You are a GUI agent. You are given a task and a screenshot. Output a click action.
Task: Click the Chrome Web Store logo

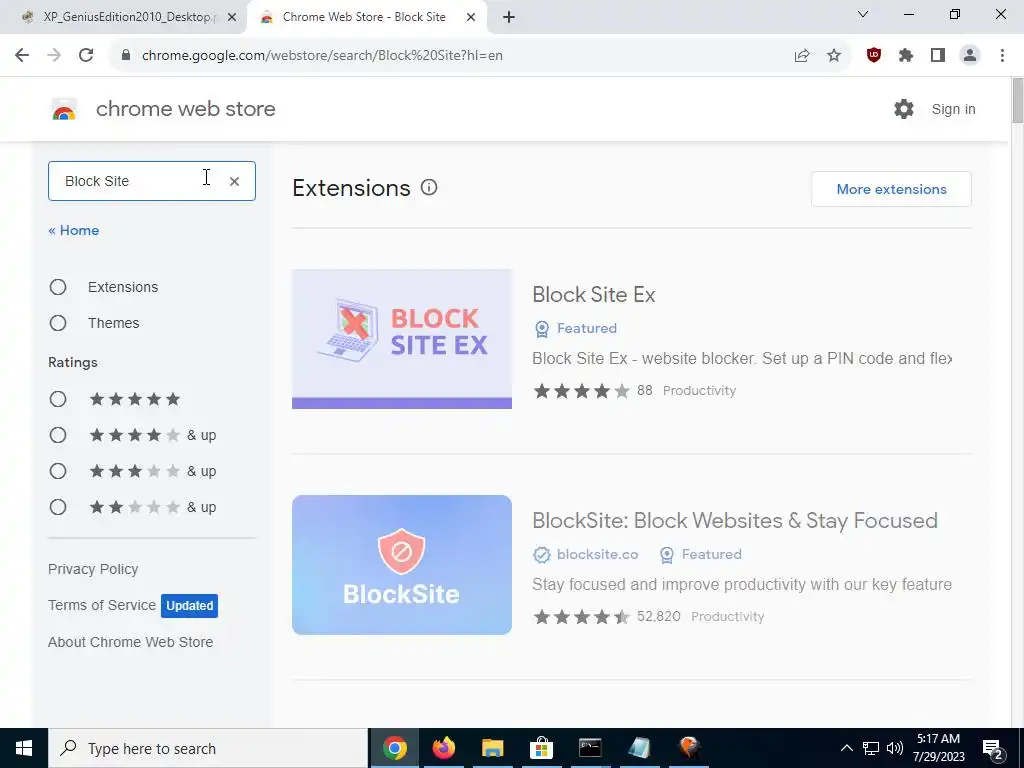pyautogui.click(x=64, y=109)
